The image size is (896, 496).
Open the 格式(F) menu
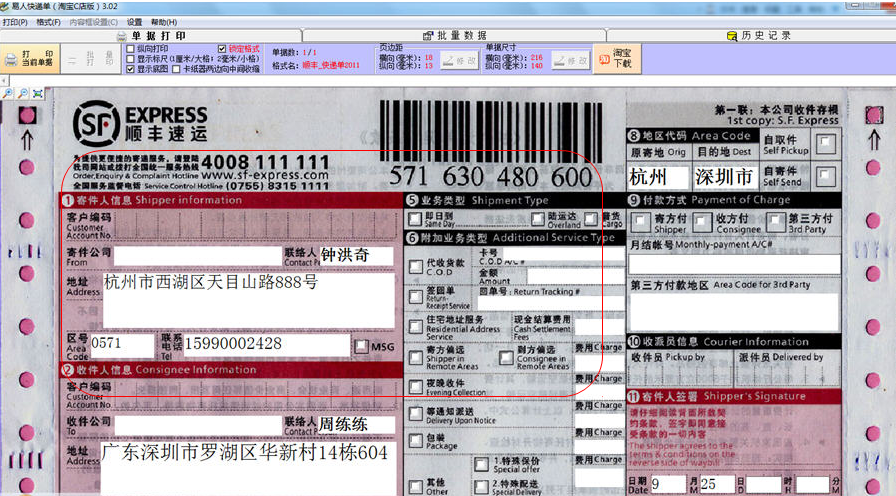click(x=49, y=22)
